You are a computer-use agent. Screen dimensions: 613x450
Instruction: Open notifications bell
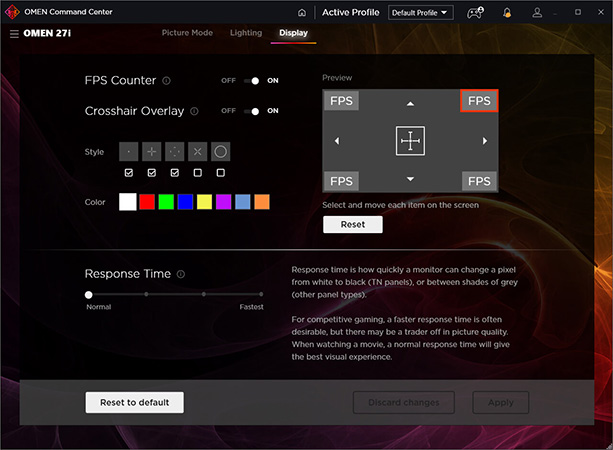point(508,12)
